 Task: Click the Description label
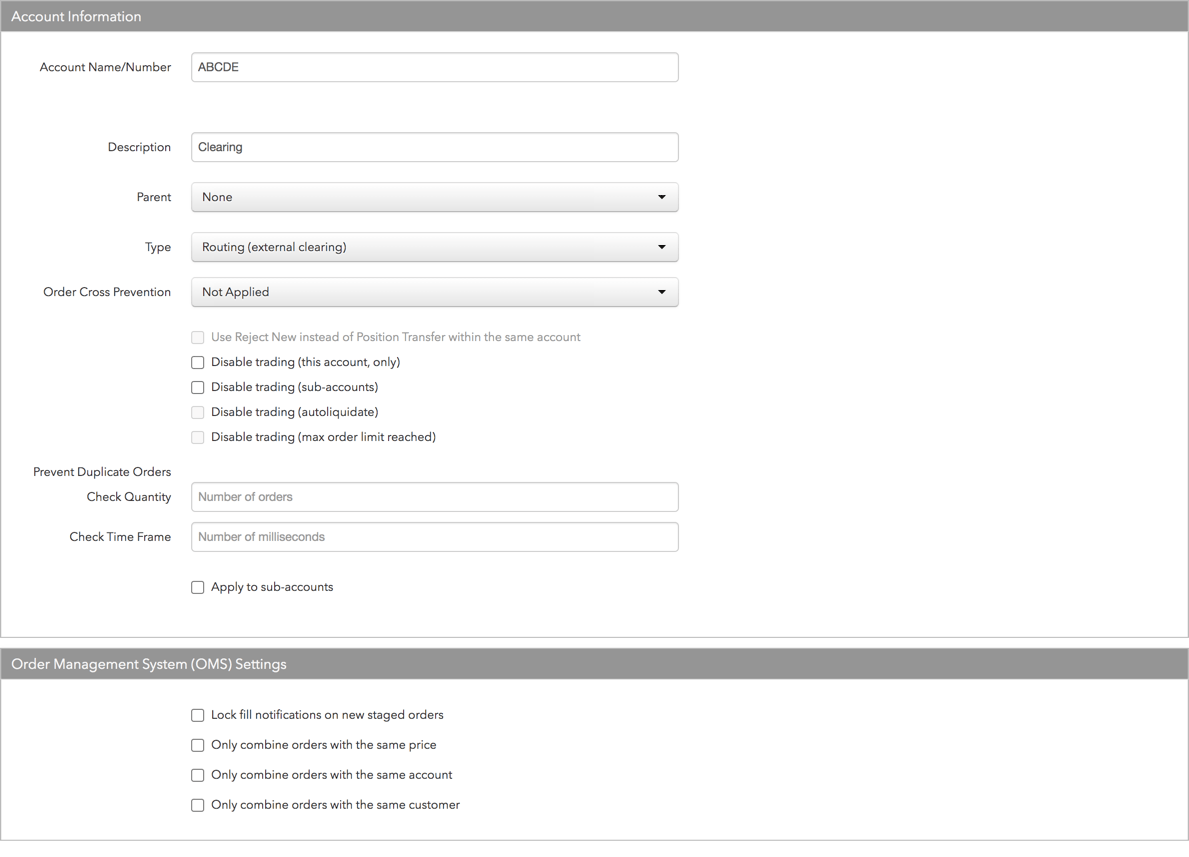(140, 147)
